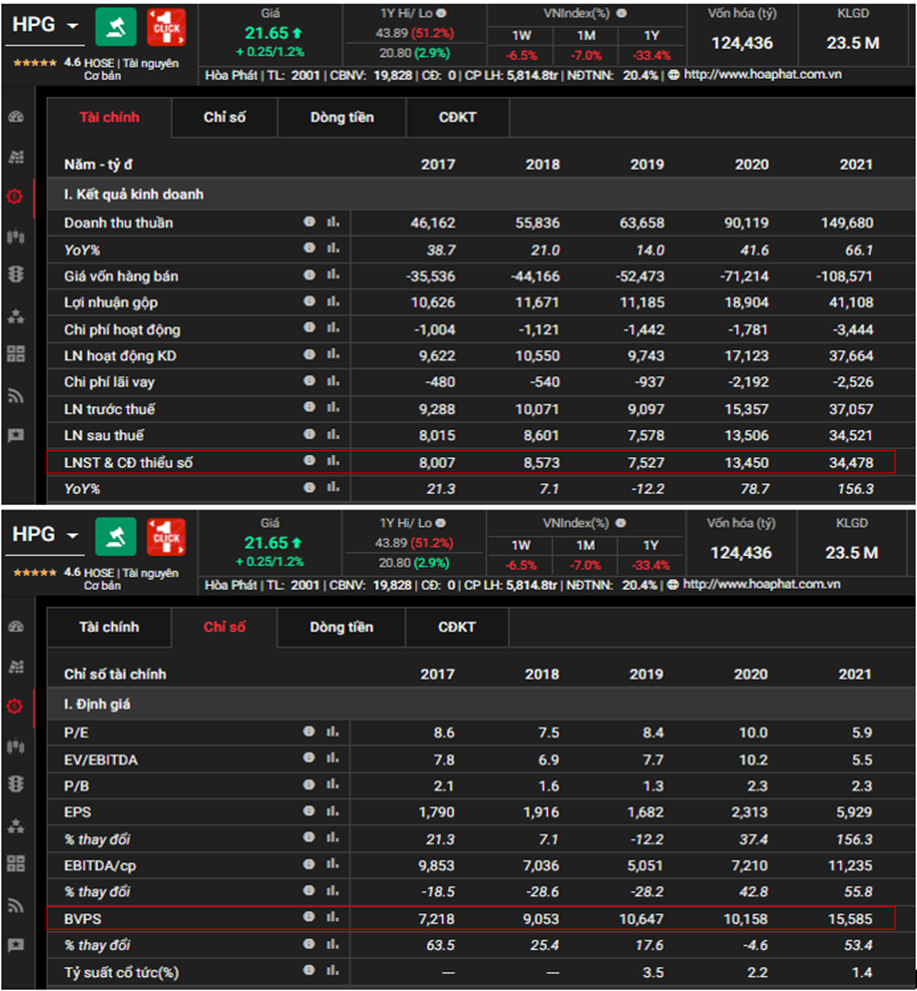Click the red 1-Click order icon above the Định giá table
917x991 pixels.
point(166,537)
